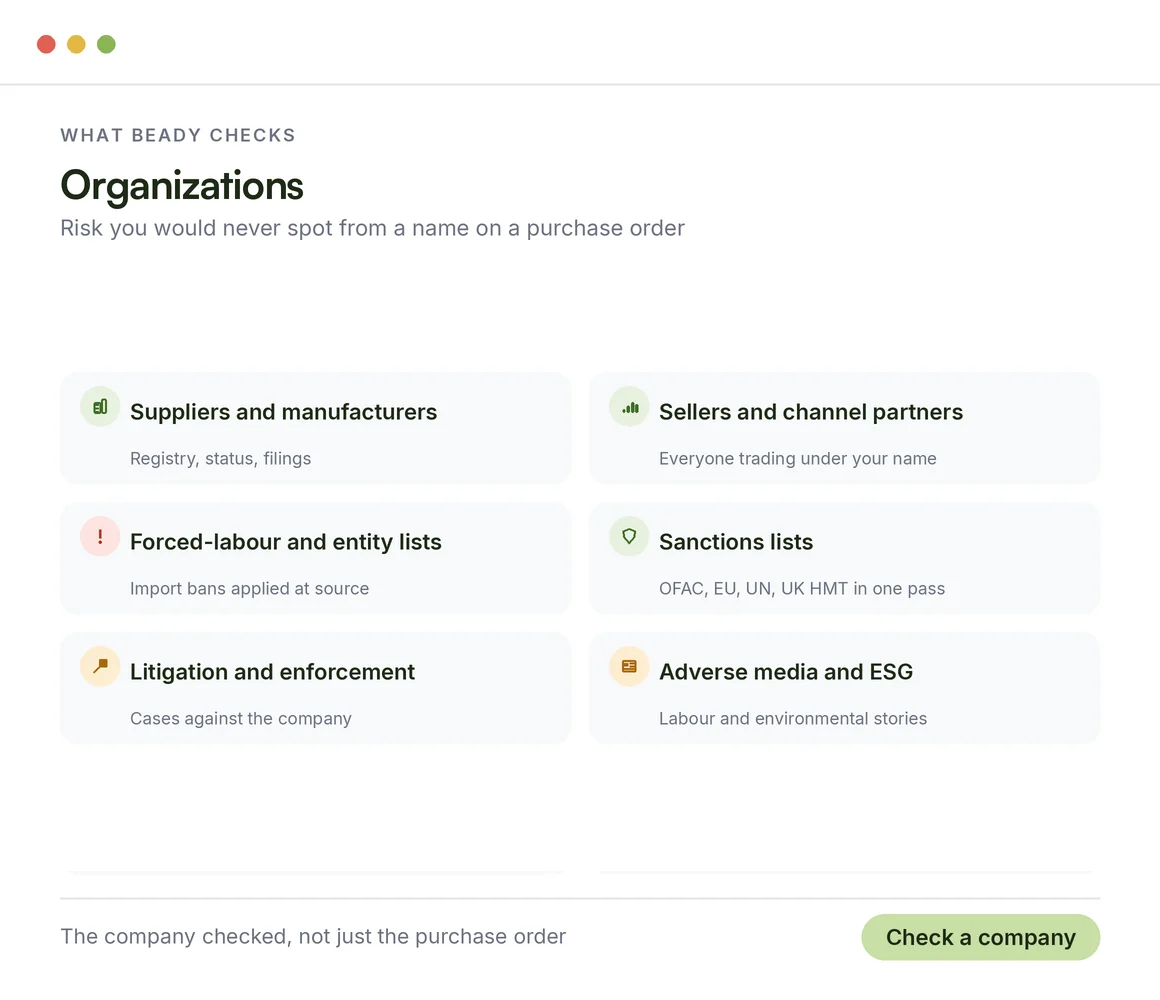1160x1000 pixels.
Task: Click the red exclamation icon for Forced-labour lists
Action: 100,536
